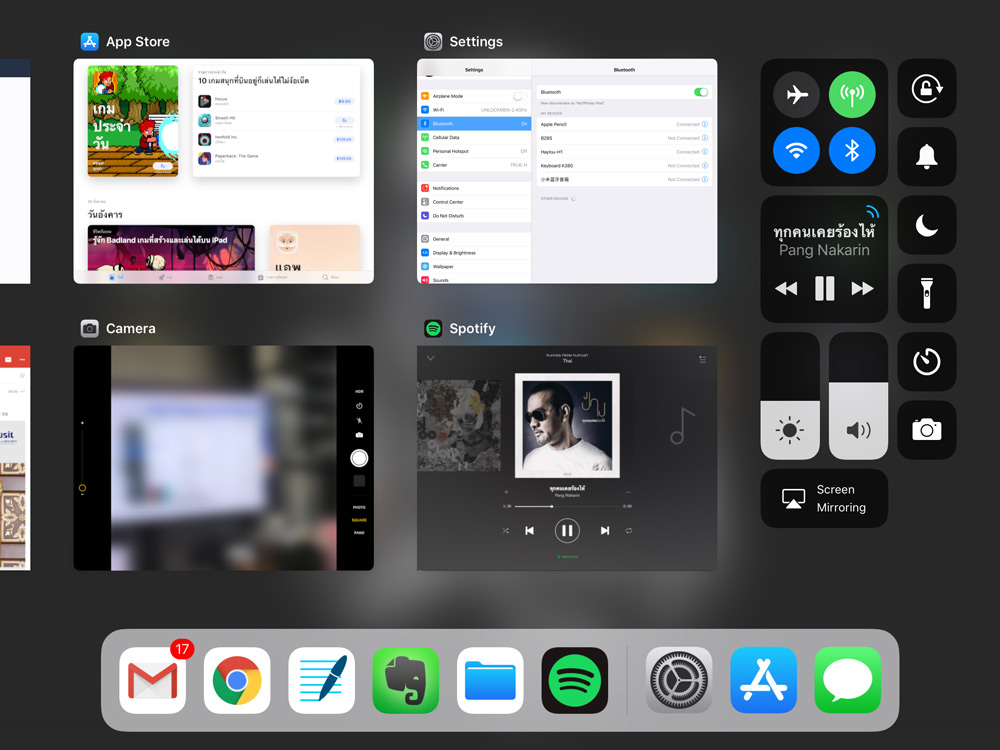The image size is (1000, 750).
Task: Open camera from Control Center tile
Action: pos(926,430)
